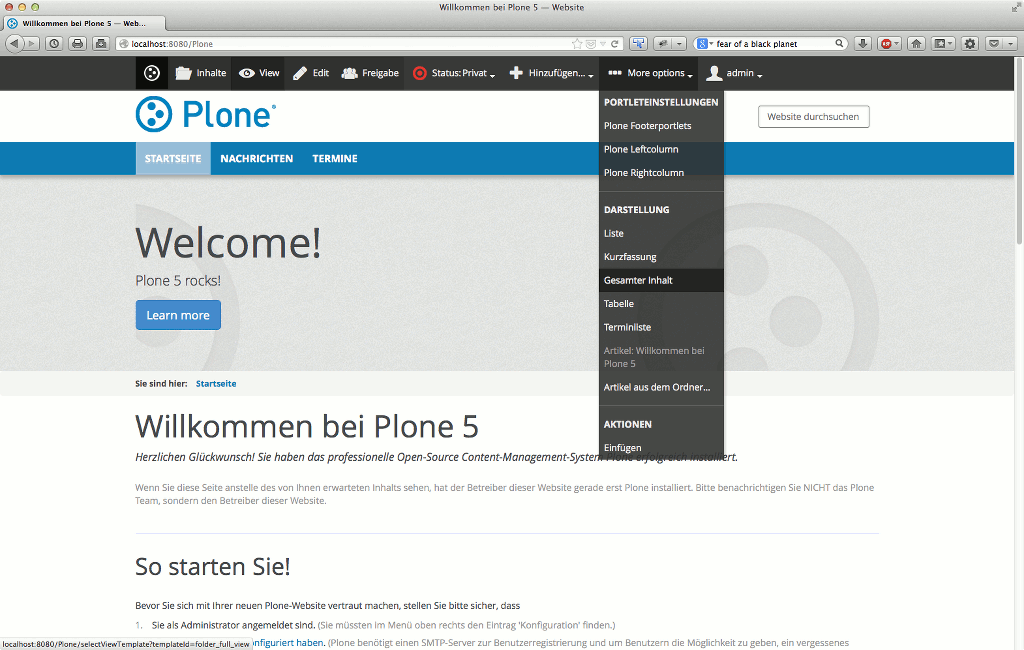The image size is (1024, 650).
Task: Choose Einfügen under Aktionen
Action: [x=661, y=447]
